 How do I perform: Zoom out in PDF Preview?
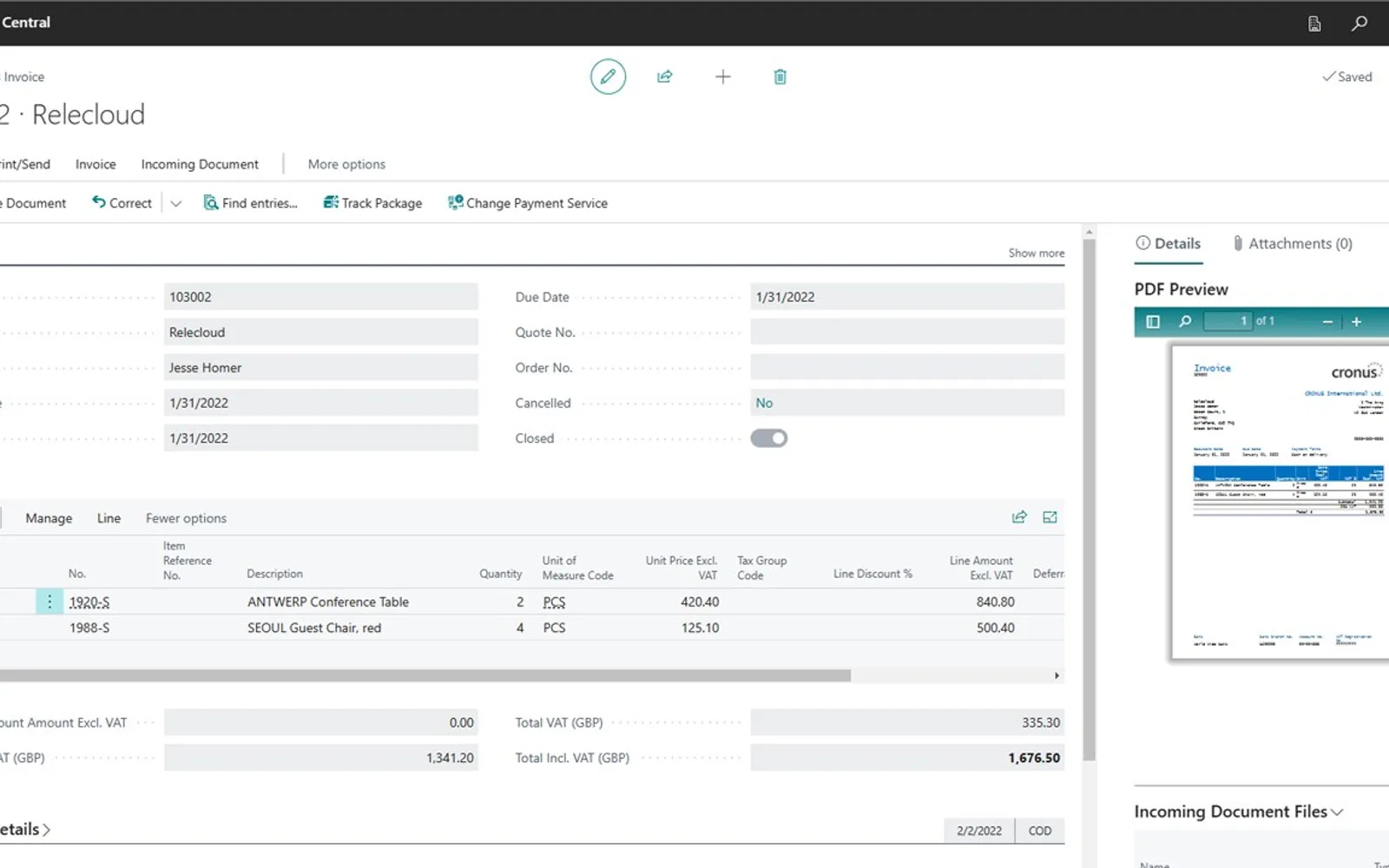click(1327, 321)
